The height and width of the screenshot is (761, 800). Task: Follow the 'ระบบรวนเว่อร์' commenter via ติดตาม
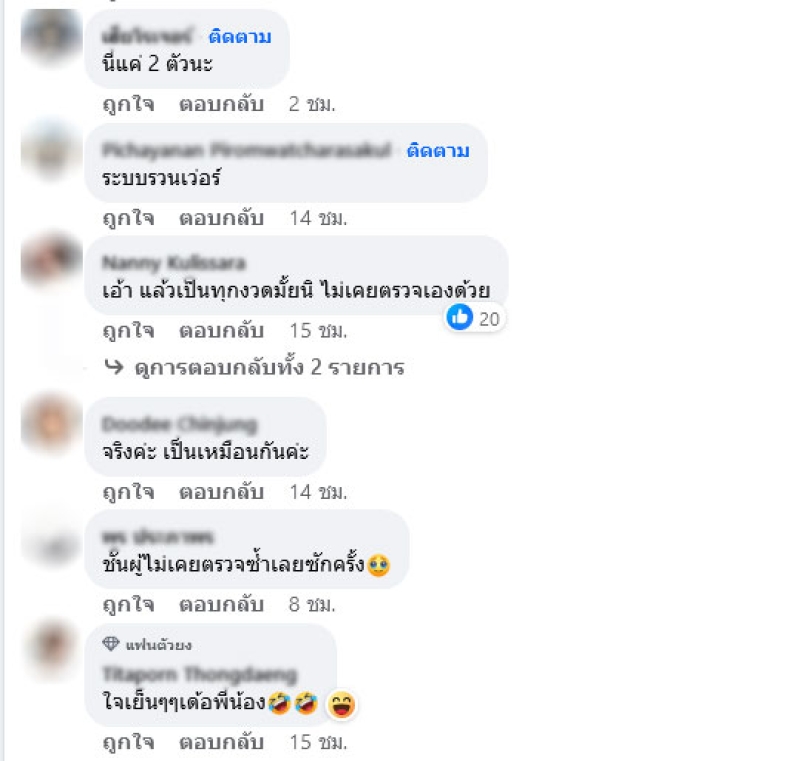pos(438,150)
